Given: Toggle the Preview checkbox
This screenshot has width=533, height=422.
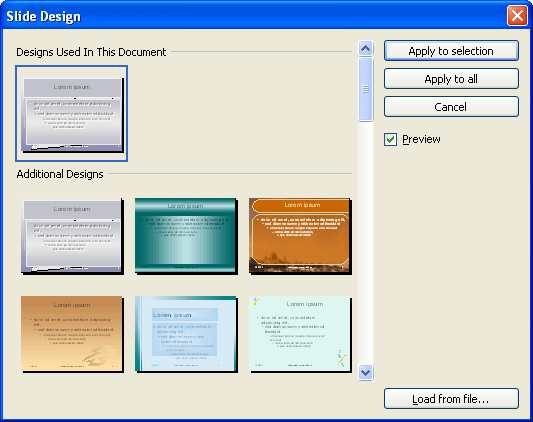Looking at the screenshot, I should click(390, 139).
